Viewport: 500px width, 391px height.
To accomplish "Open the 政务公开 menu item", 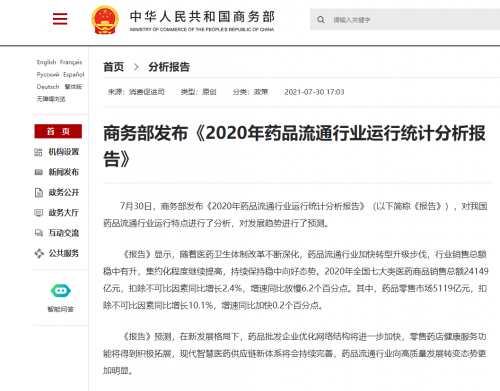I will click(x=64, y=192).
